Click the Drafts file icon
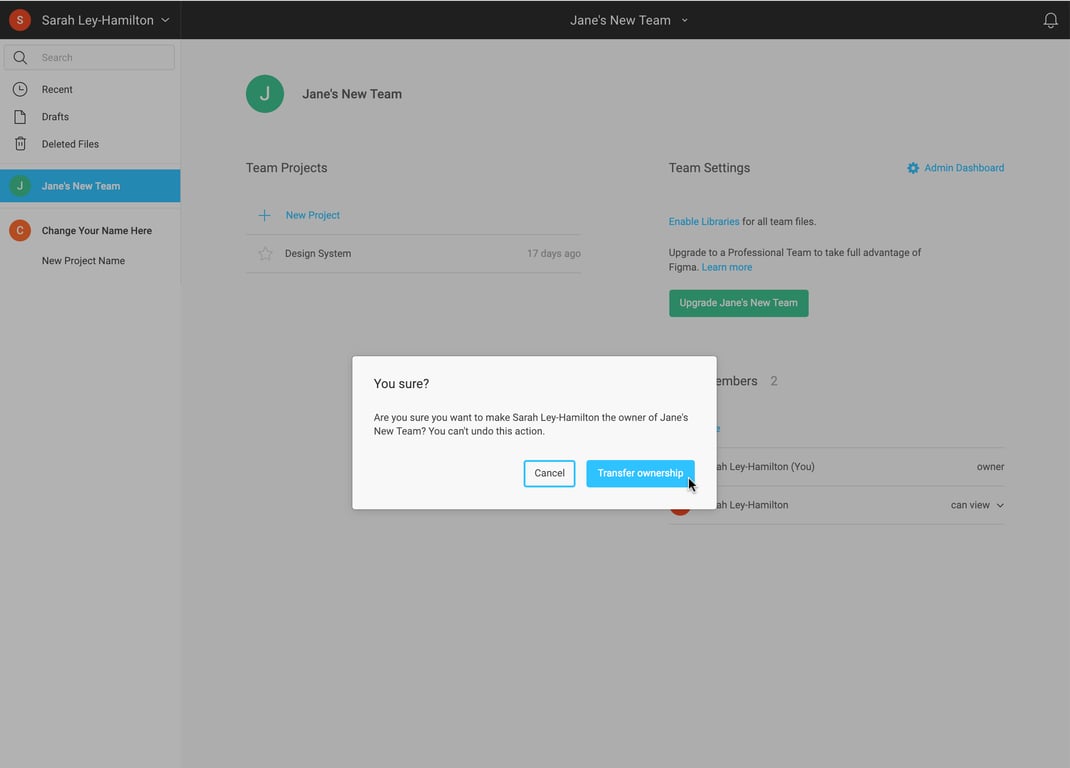This screenshot has height=768, width=1070. (20, 117)
